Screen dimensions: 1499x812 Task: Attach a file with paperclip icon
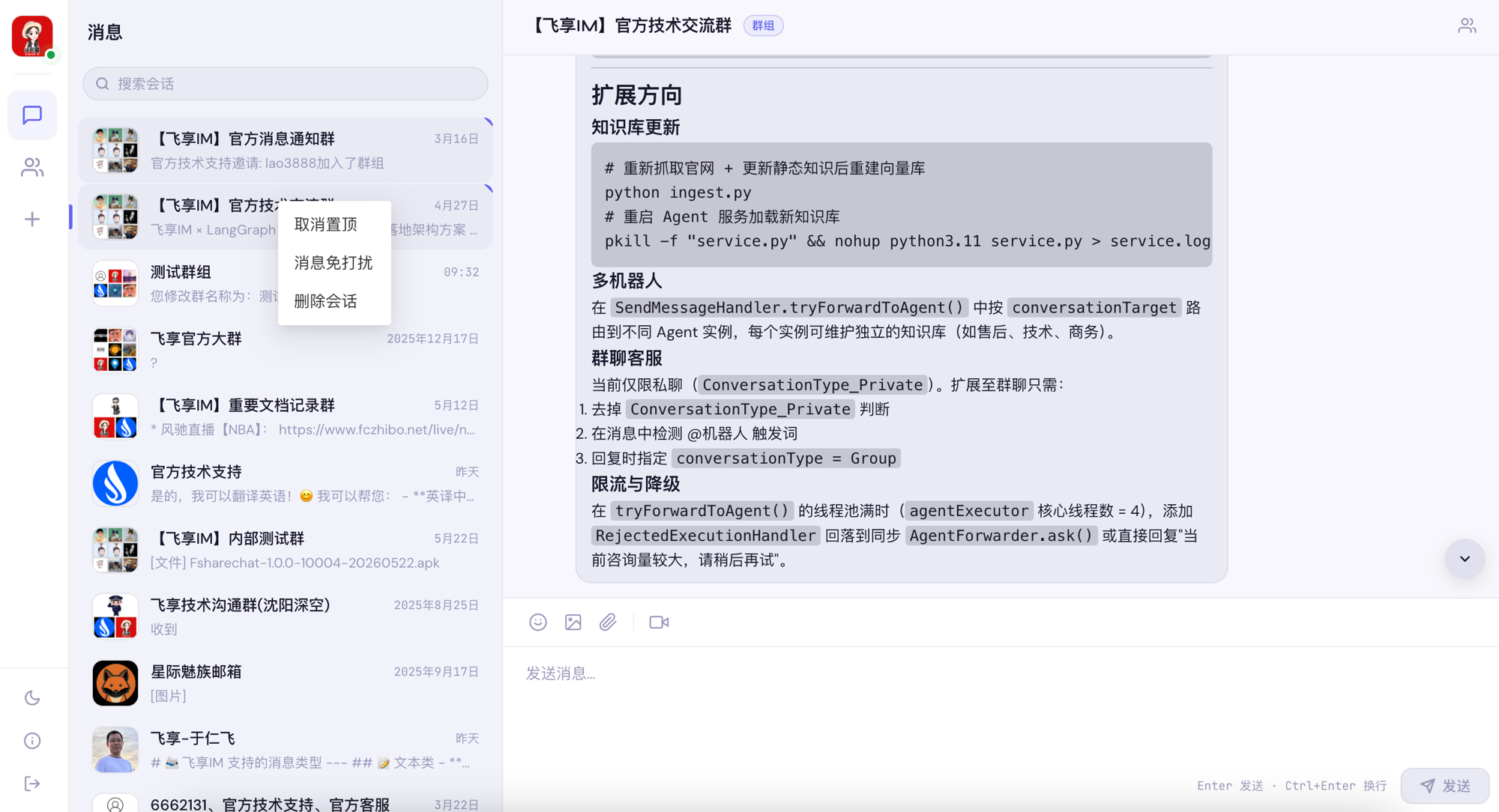pyautogui.click(x=608, y=622)
